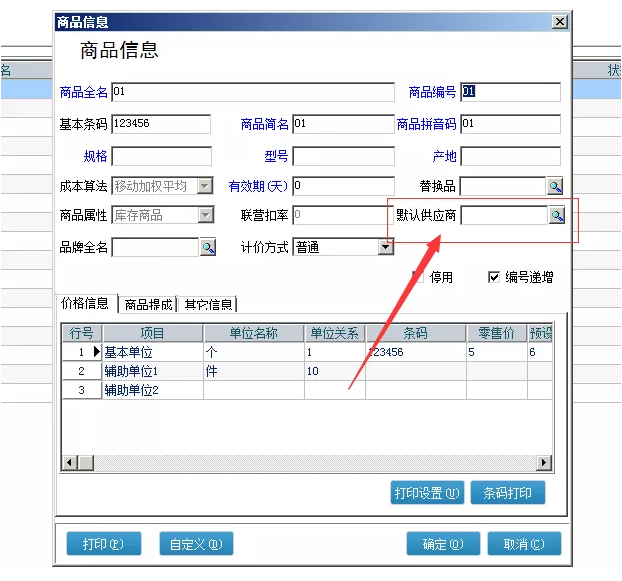Expand the 成本算法 dropdown arrow
The width and height of the screenshot is (622, 581).
[x=205, y=186]
